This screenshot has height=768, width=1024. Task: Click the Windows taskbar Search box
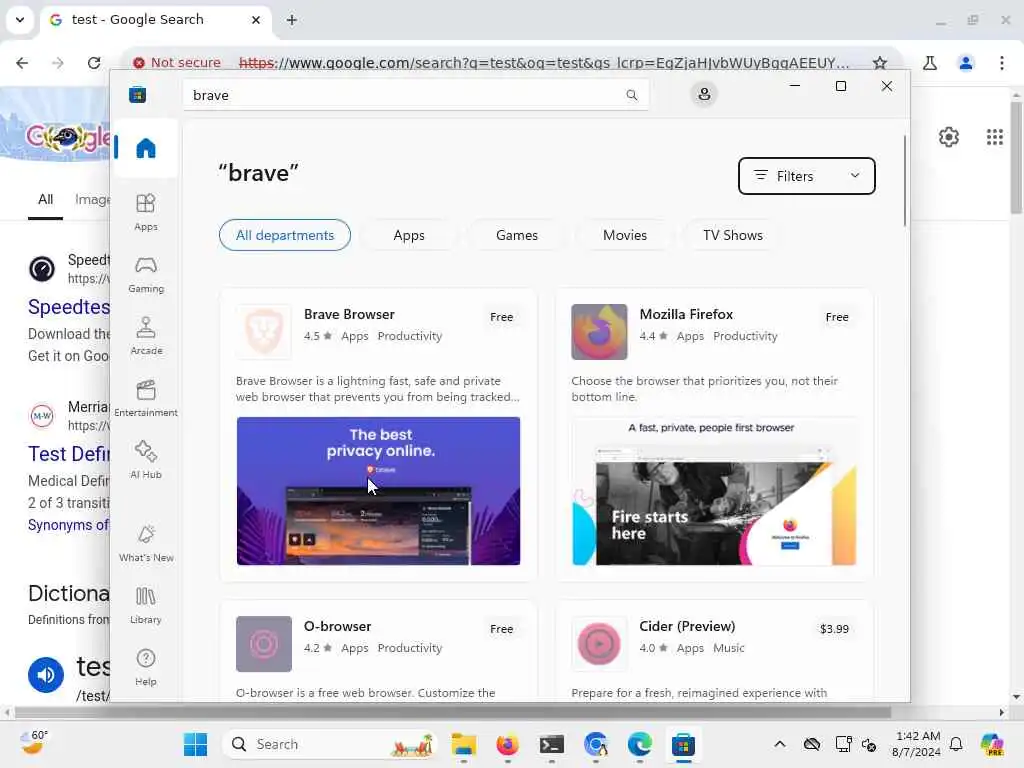pos(330,744)
